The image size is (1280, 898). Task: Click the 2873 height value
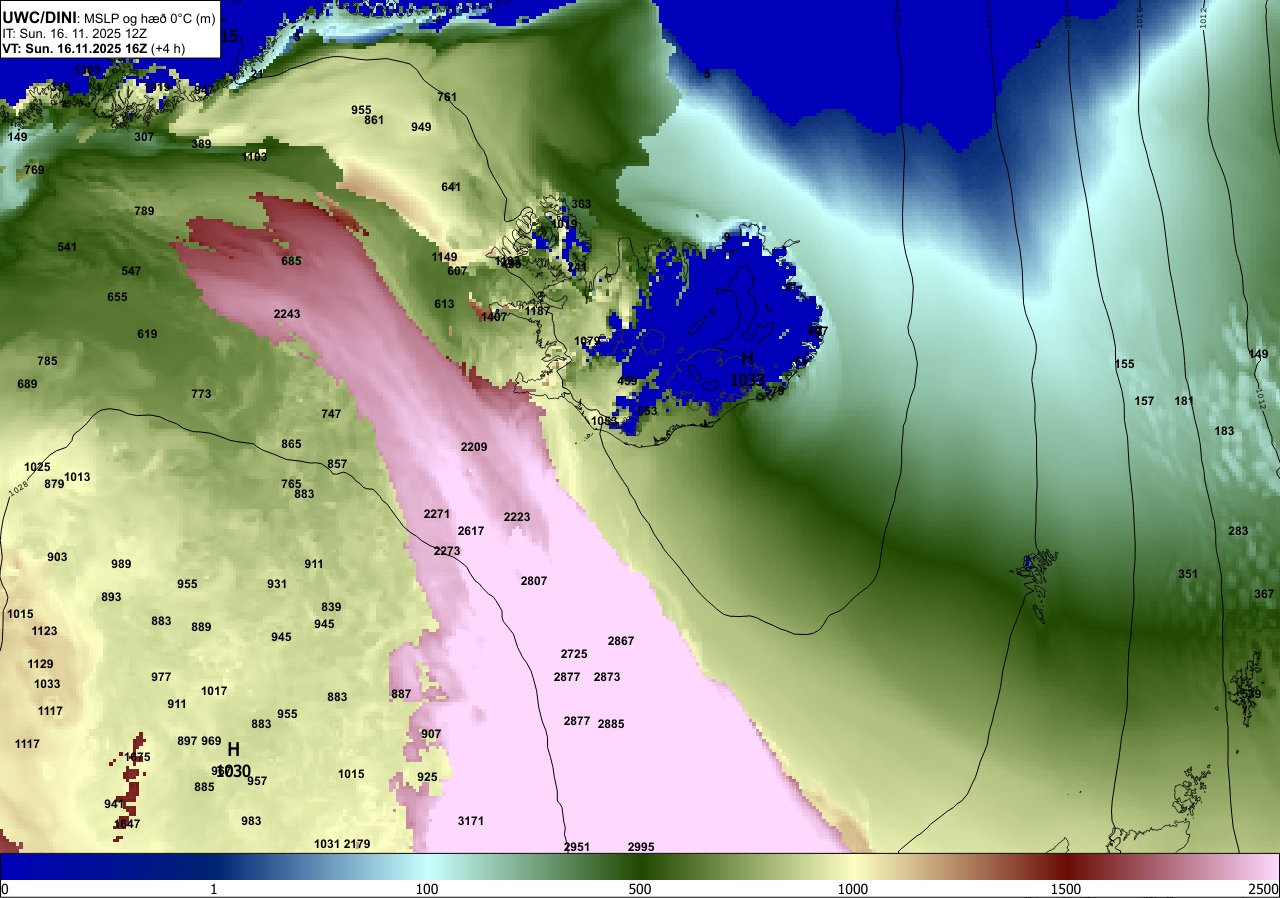(607, 677)
